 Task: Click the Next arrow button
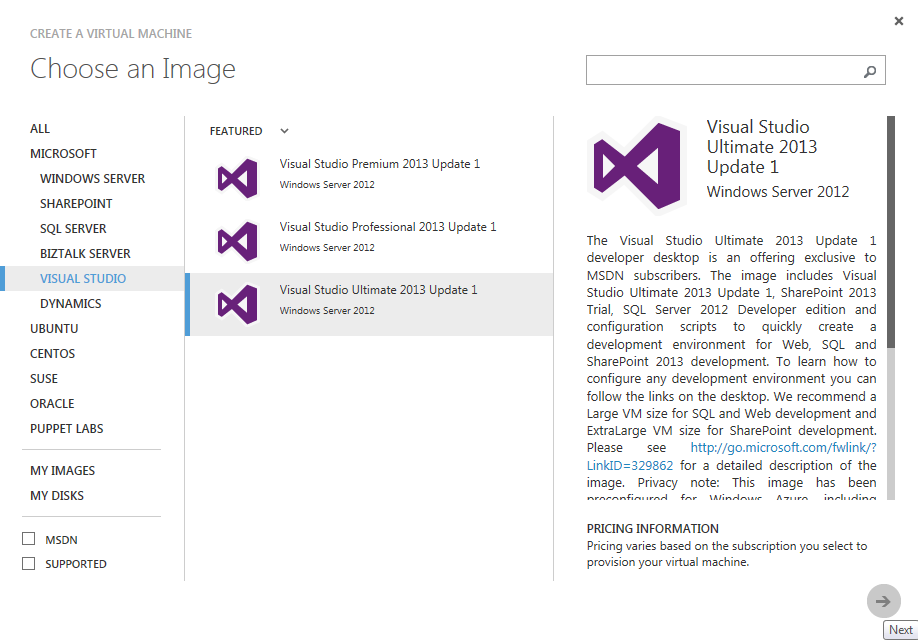[883, 601]
